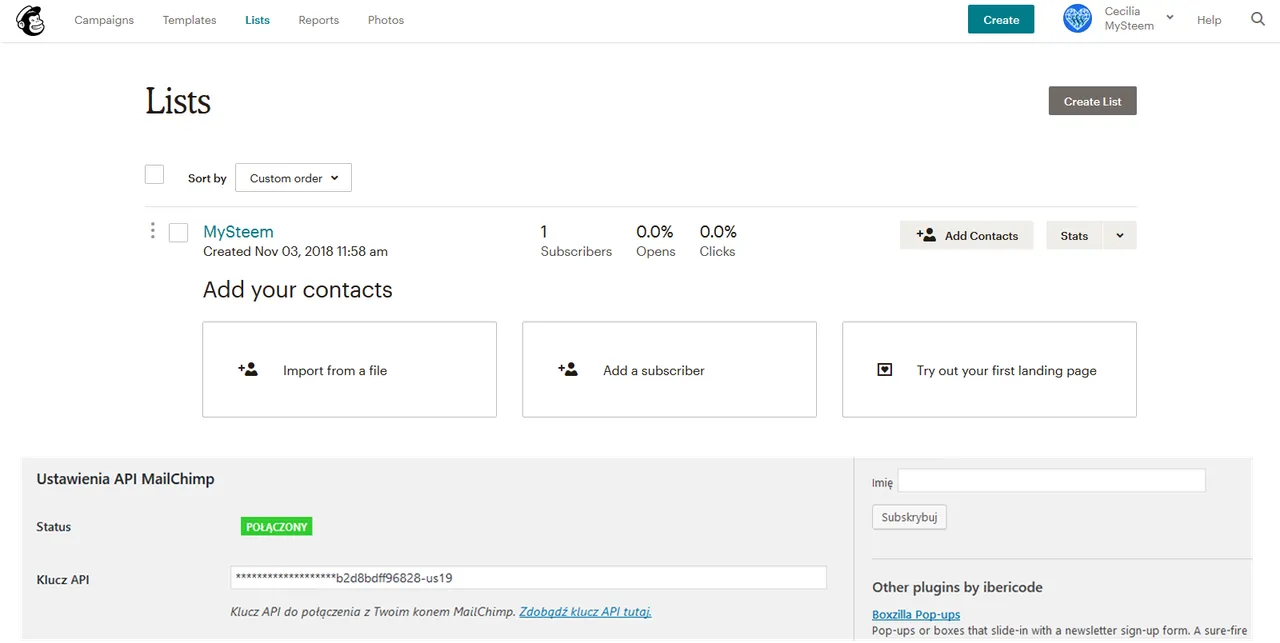Click the Created Nov 03, 2018 date text
The height and width of the screenshot is (643, 1280).
(x=295, y=251)
